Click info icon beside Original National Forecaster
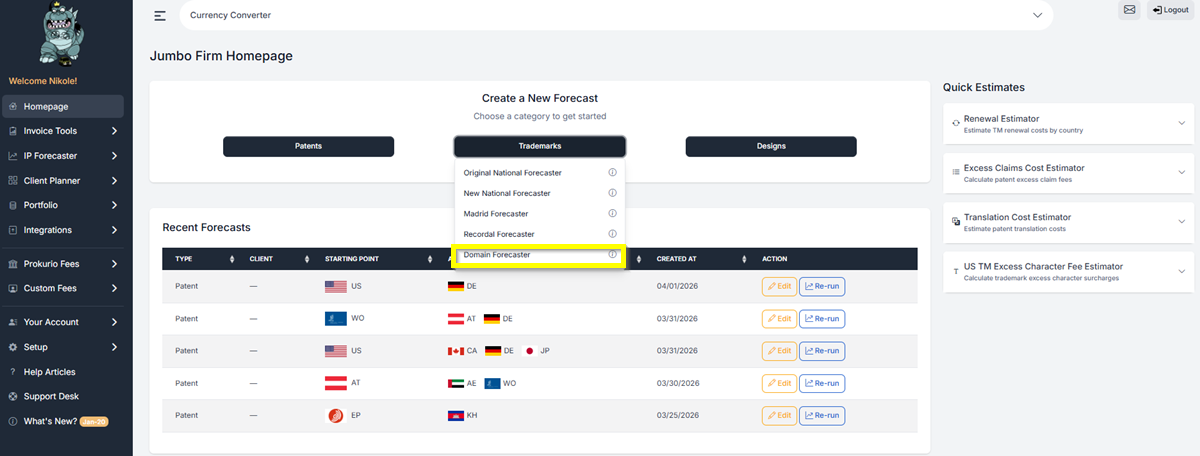 pyautogui.click(x=612, y=173)
